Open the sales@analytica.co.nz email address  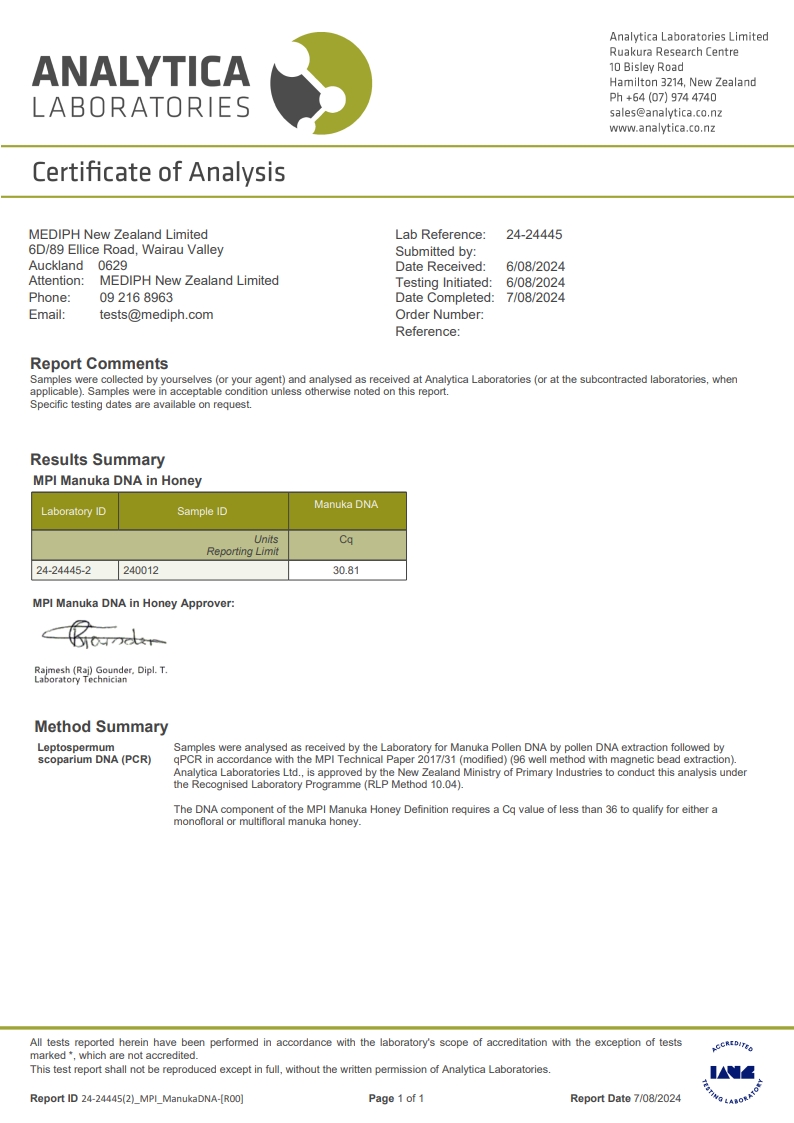point(665,112)
